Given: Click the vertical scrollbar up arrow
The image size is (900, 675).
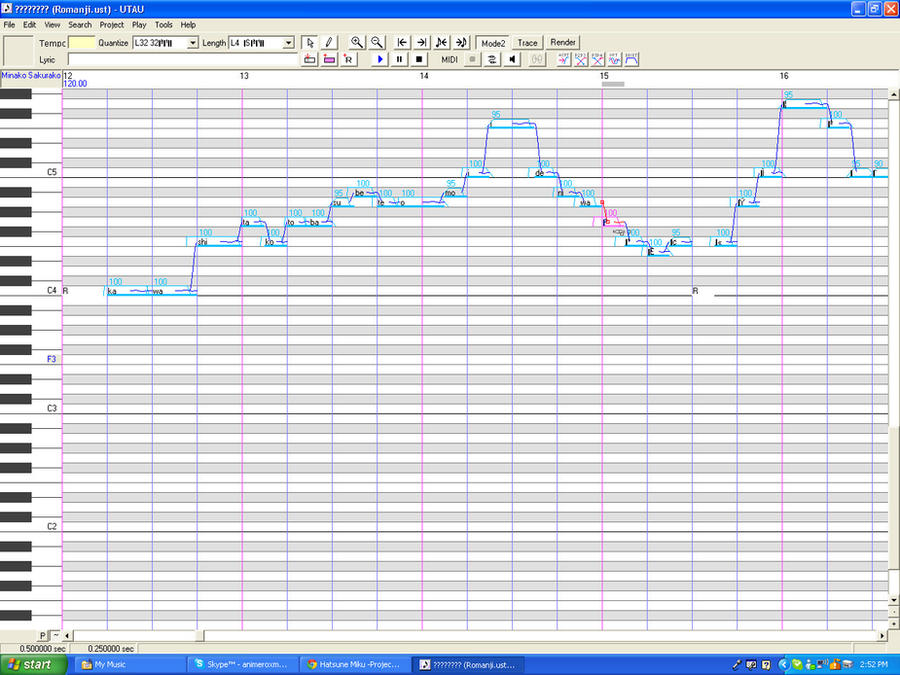Looking at the screenshot, I should tap(894, 94).
